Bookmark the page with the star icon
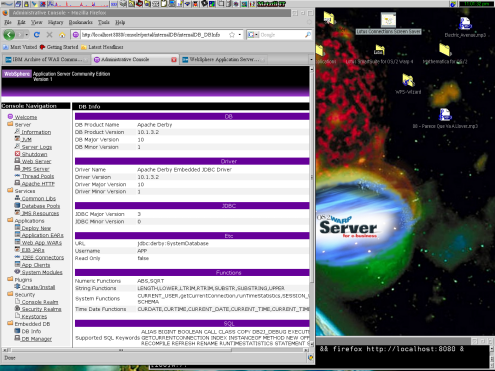 click(232, 35)
